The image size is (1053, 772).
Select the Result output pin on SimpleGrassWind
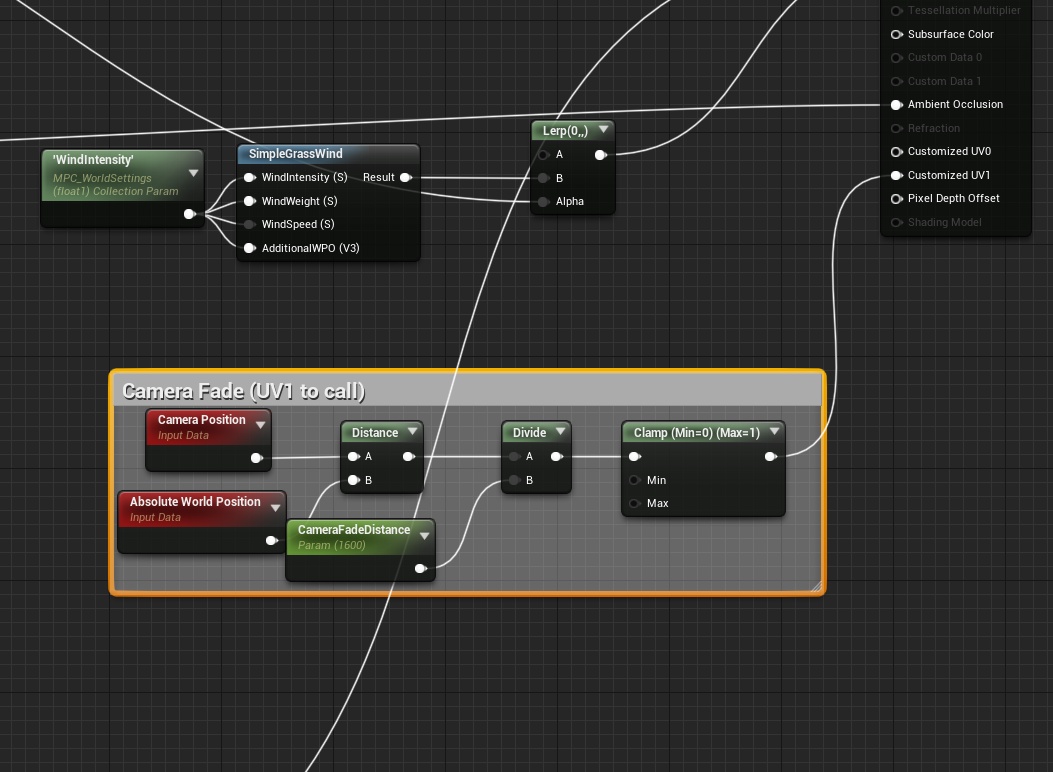coord(406,177)
